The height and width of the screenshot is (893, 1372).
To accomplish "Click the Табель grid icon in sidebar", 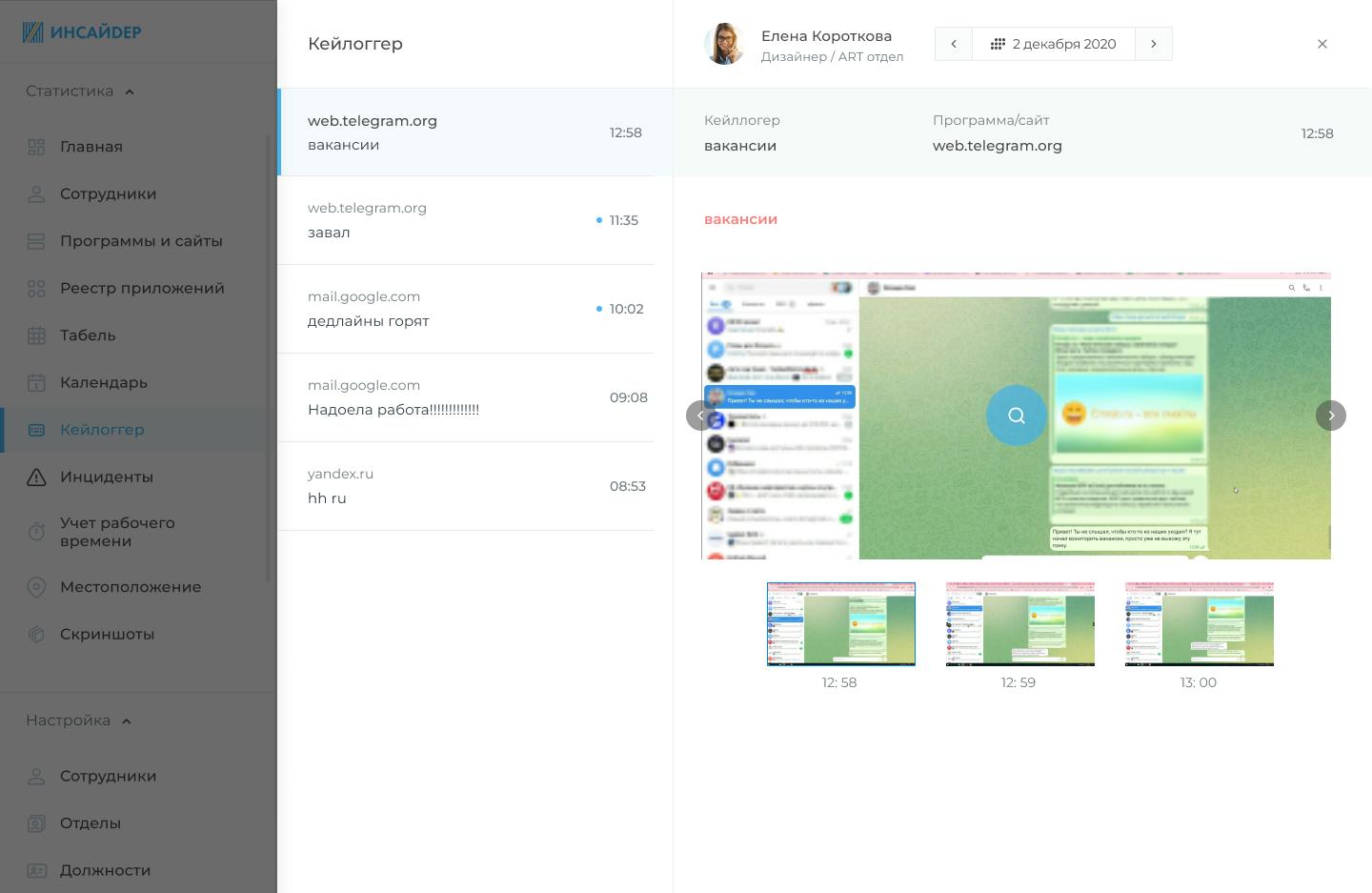I will [36, 335].
